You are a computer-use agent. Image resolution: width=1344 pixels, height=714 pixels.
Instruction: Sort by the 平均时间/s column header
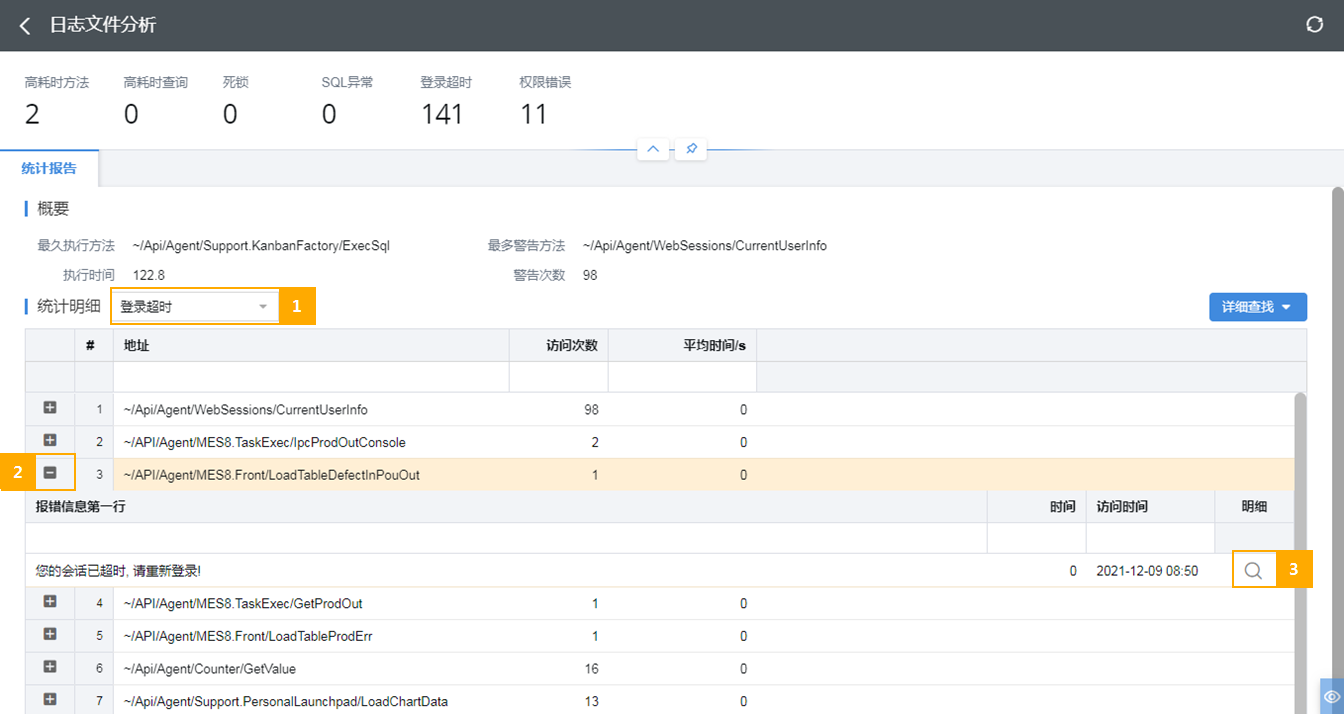(683, 345)
